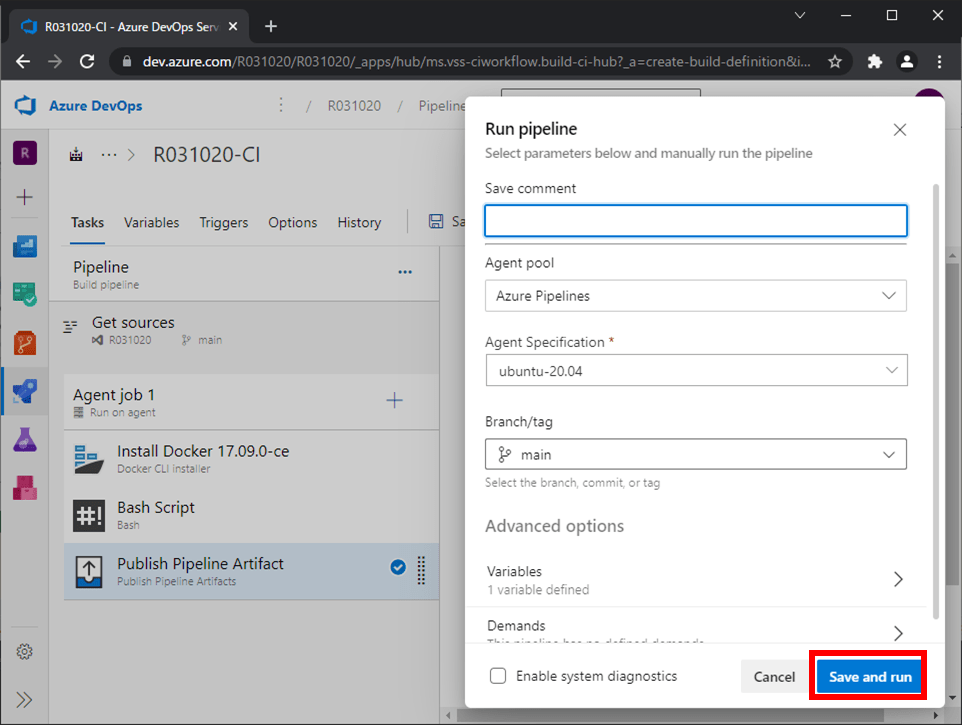The image size is (962, 725).
Task: Click the blue check on Publish Pipeline Artifact
Action: click(x=398, y=567)
